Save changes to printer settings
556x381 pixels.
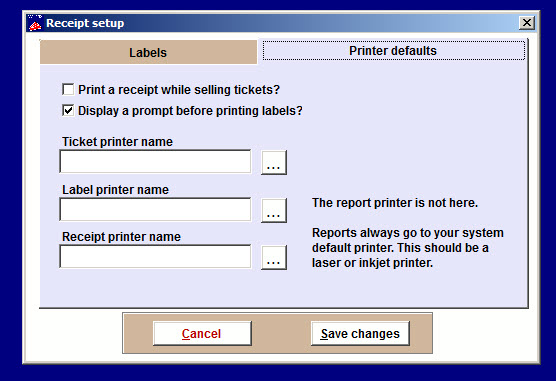coord(360,333)
